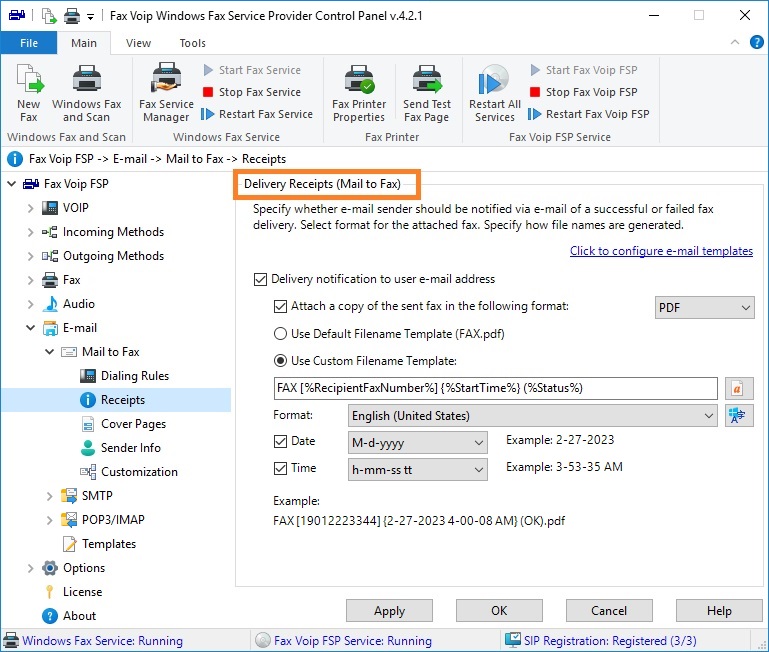The image size is (769, 652).
Task: Switch to the Tools ribbon tab
Action: [192, 43]
